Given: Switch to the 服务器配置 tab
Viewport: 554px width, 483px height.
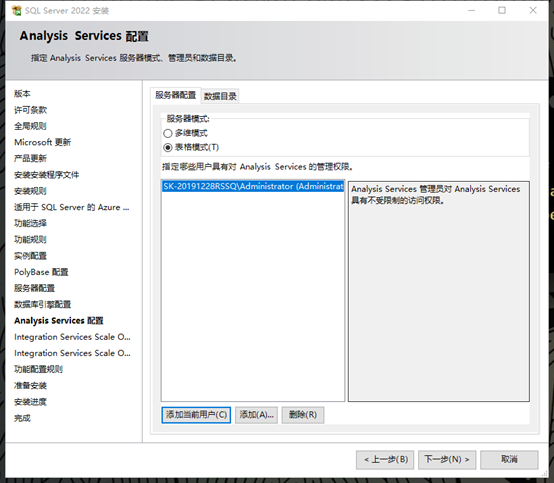Looking at the screenshot, I should [176, 95].
